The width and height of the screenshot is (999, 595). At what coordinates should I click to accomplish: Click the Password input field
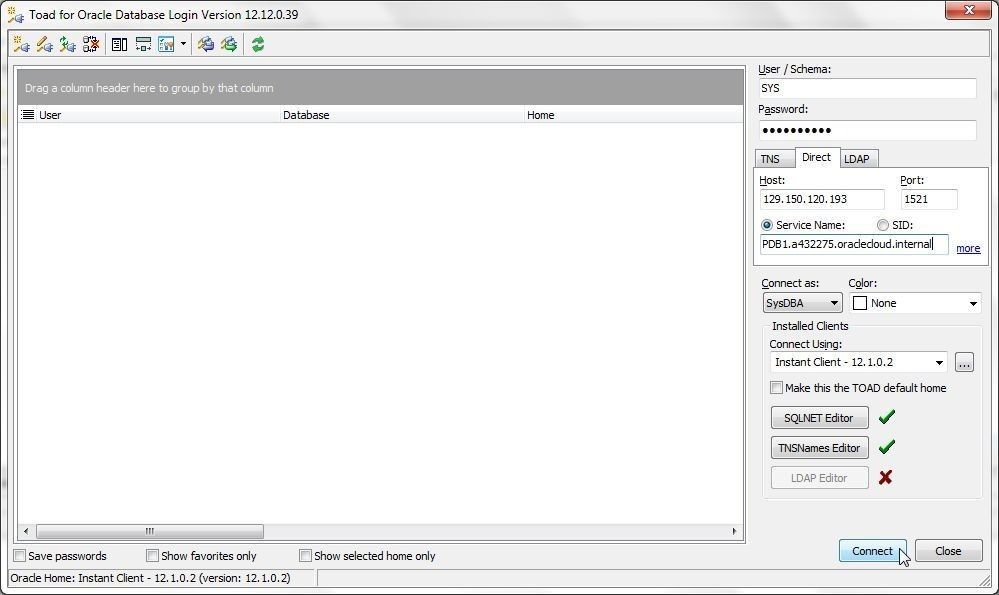(867, 130)
